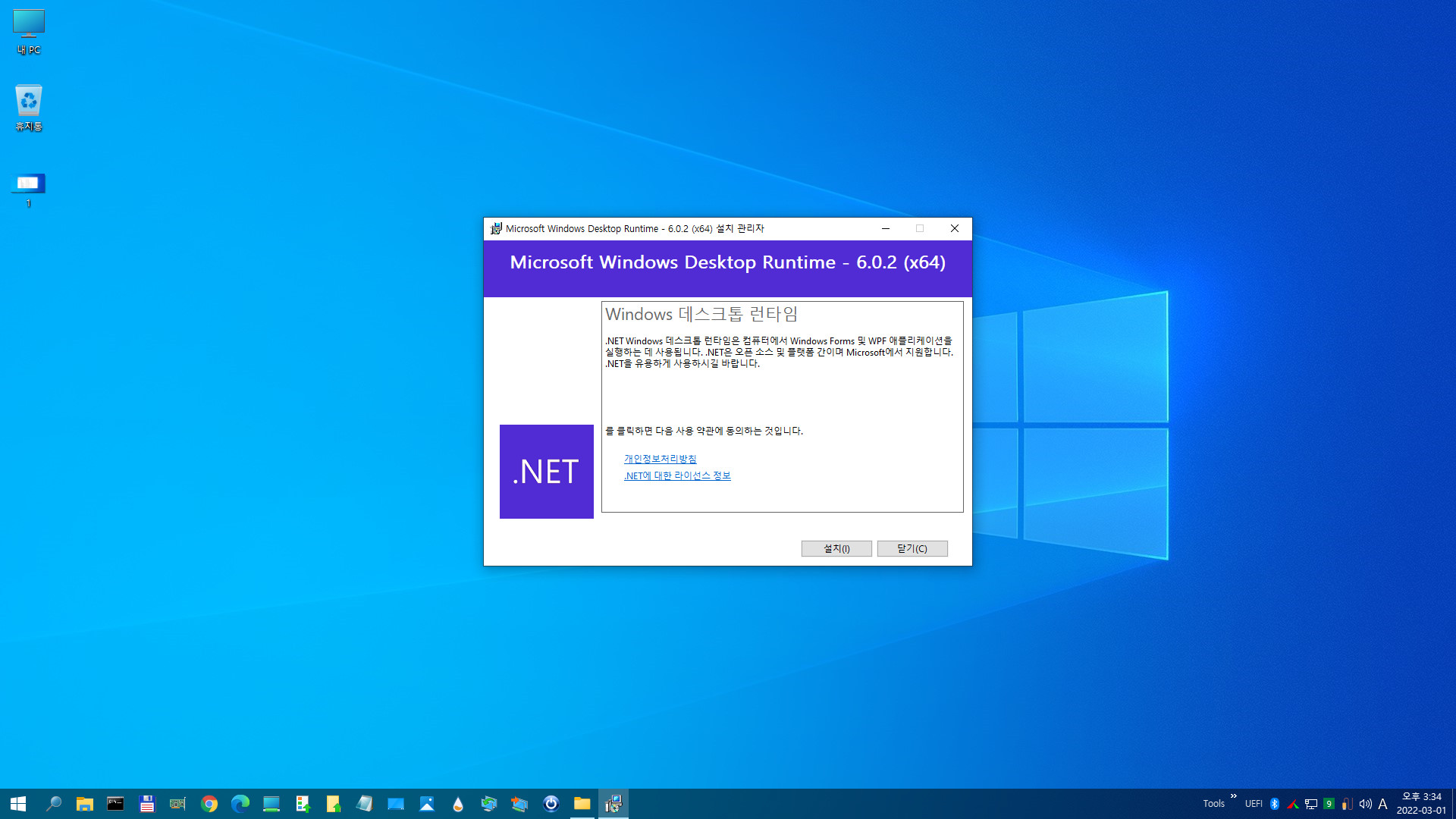
Task: Open the taskbar search magnifier
Action: [54, 804]
